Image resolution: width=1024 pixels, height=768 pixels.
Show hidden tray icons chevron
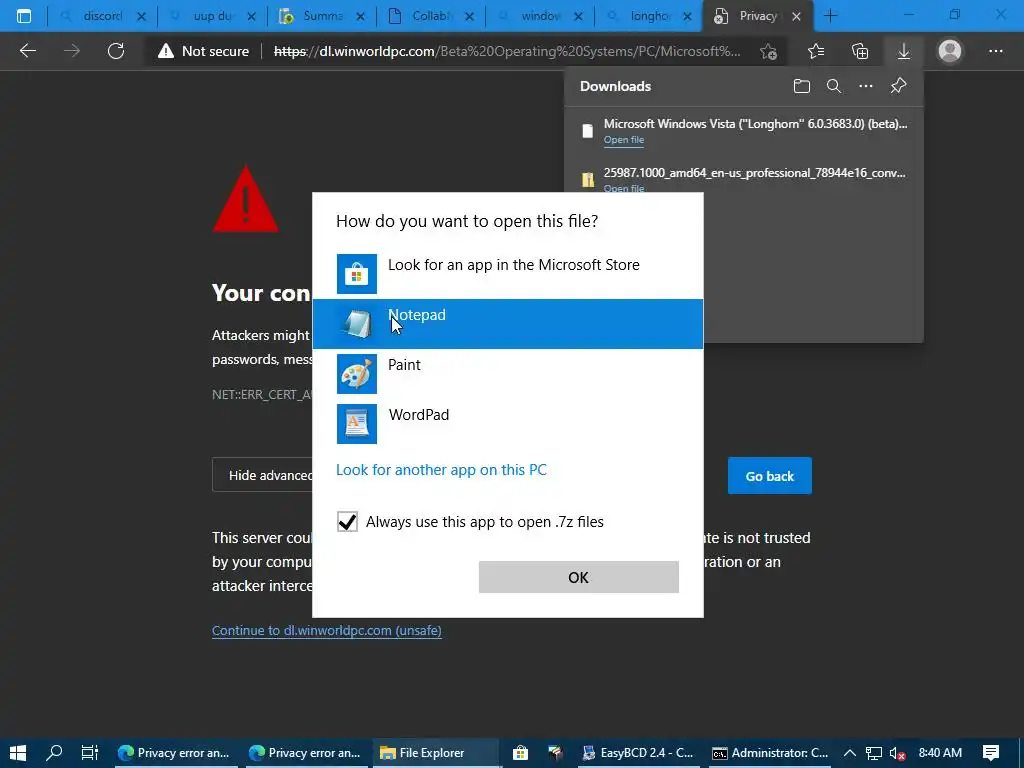point(849,753)
